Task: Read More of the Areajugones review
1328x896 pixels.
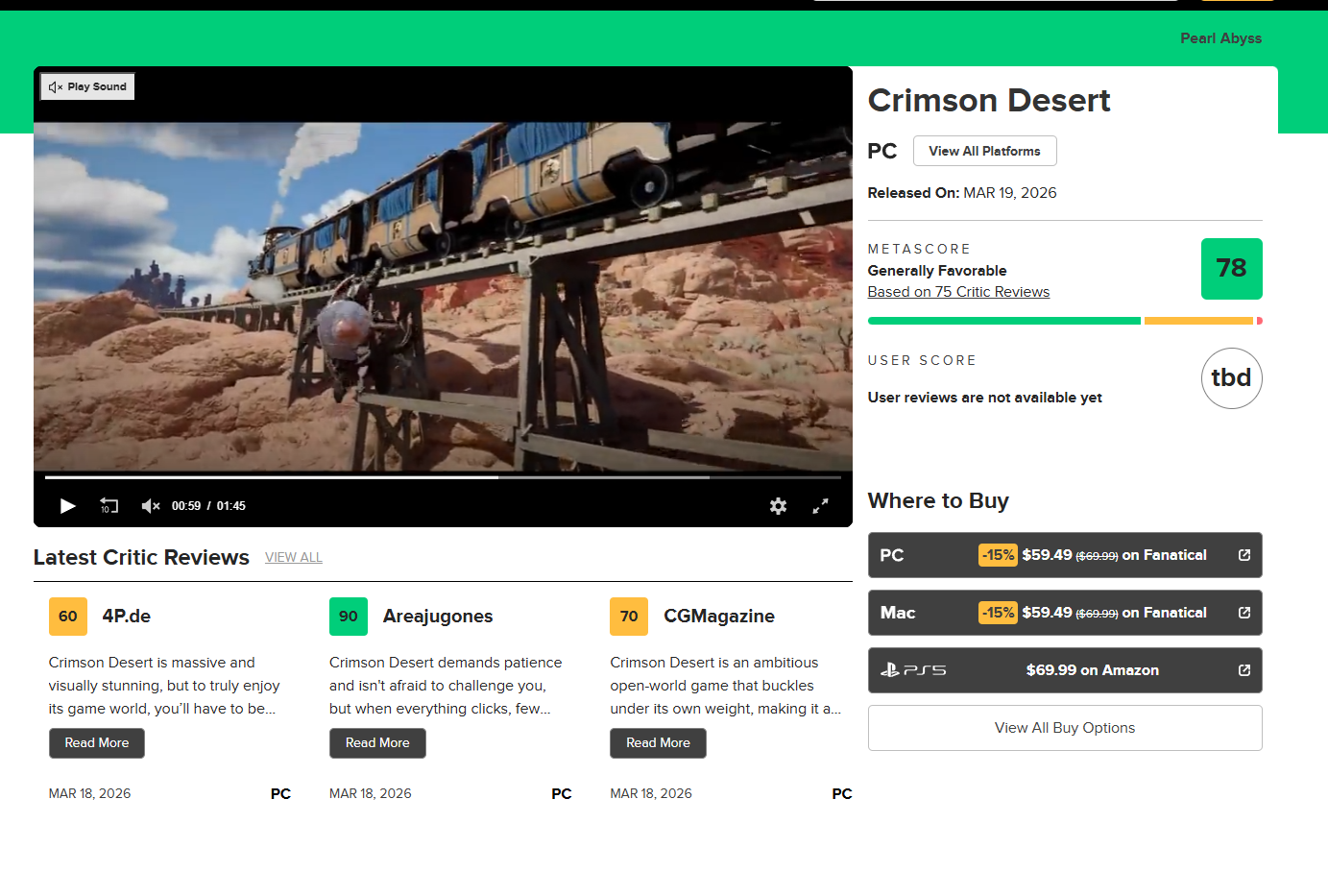Action: tap(377, 743)
